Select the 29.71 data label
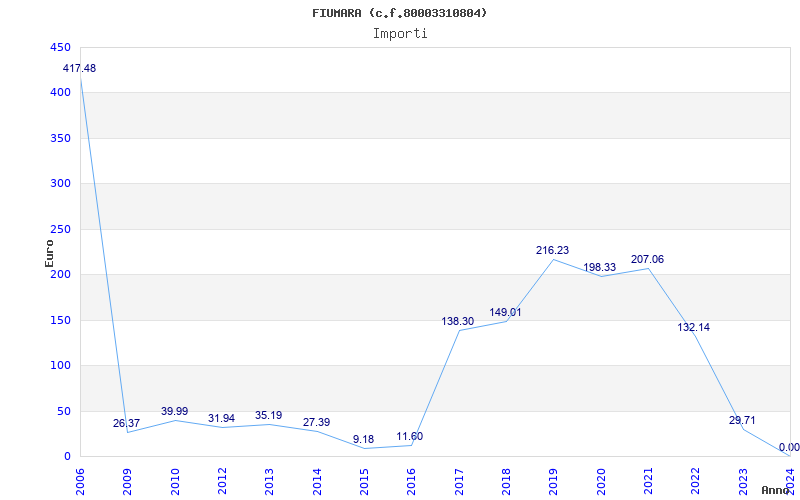Viewport: 800px width, 500px height. 742,420
